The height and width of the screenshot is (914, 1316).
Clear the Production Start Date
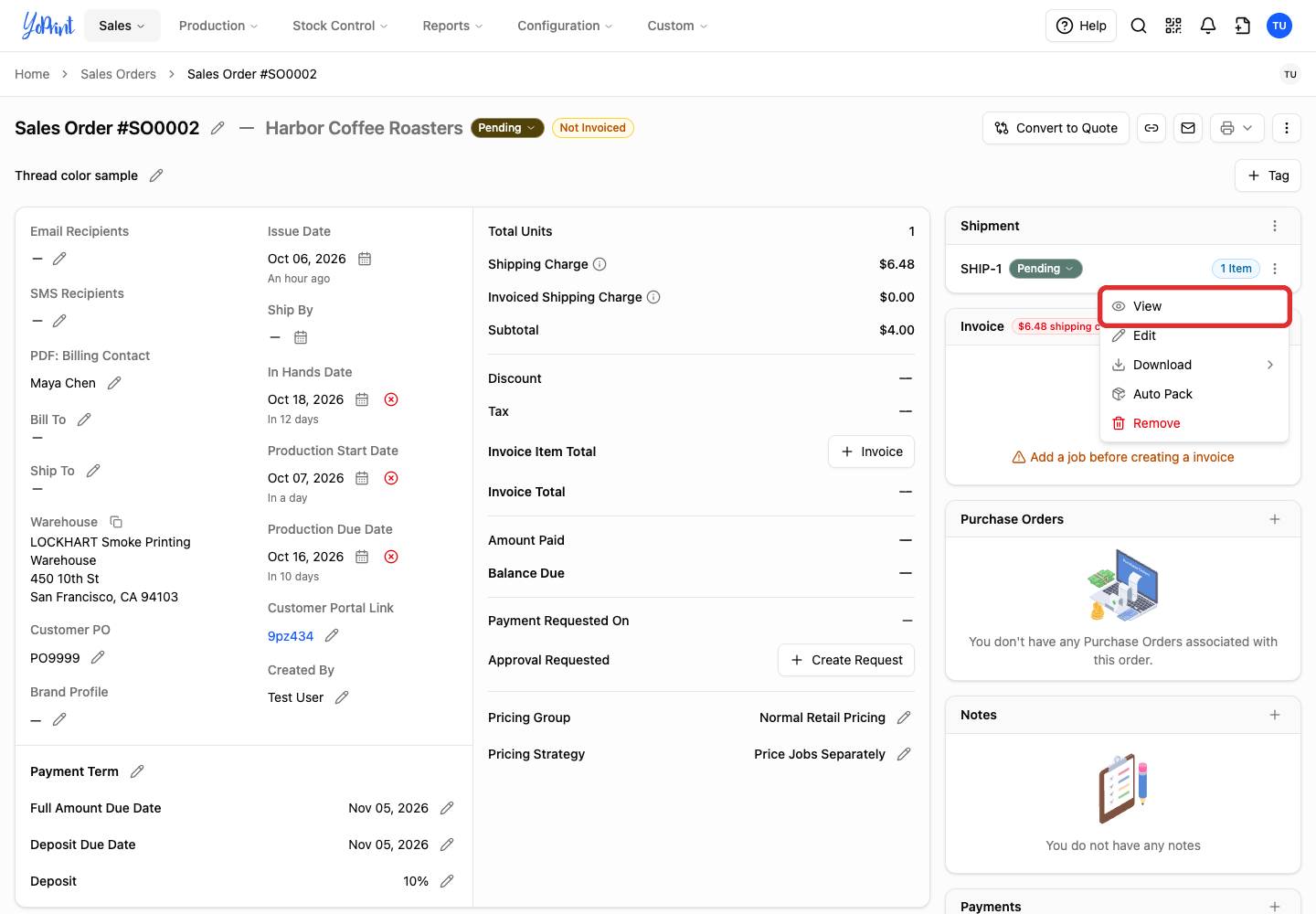tap(391, 478)
